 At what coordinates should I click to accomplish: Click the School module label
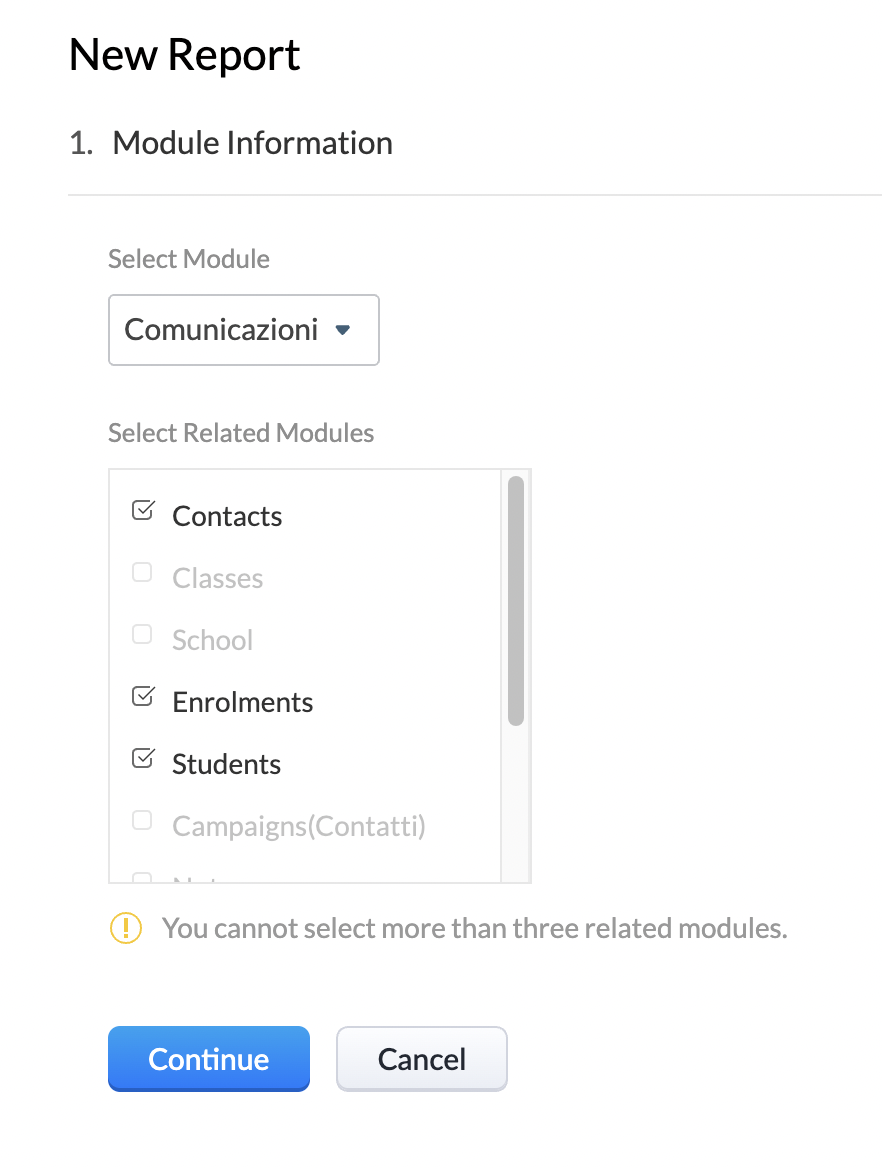click(x=212, y=640)
